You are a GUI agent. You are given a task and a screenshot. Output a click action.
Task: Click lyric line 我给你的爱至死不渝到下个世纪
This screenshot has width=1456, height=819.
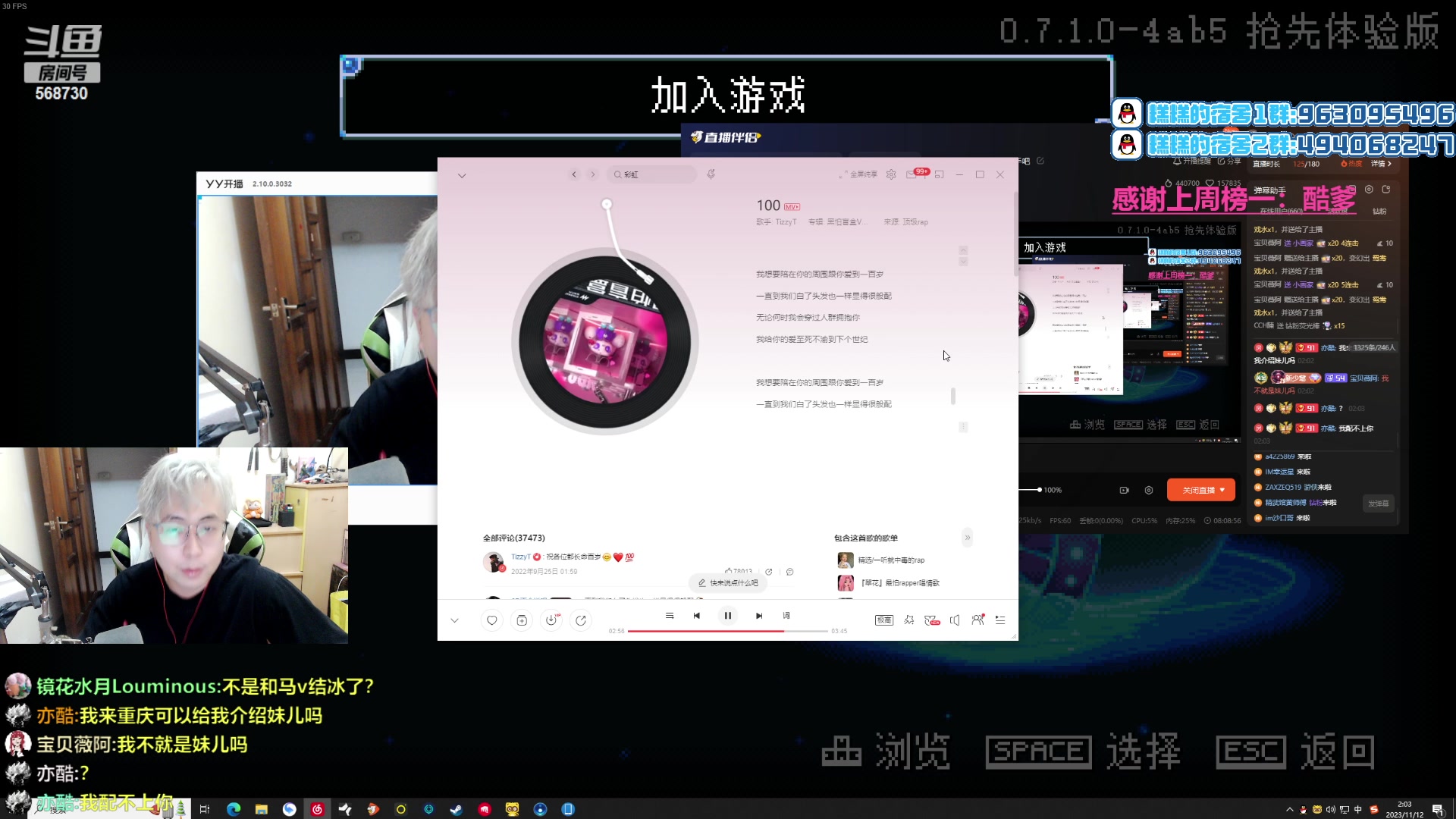coord(811,340)
